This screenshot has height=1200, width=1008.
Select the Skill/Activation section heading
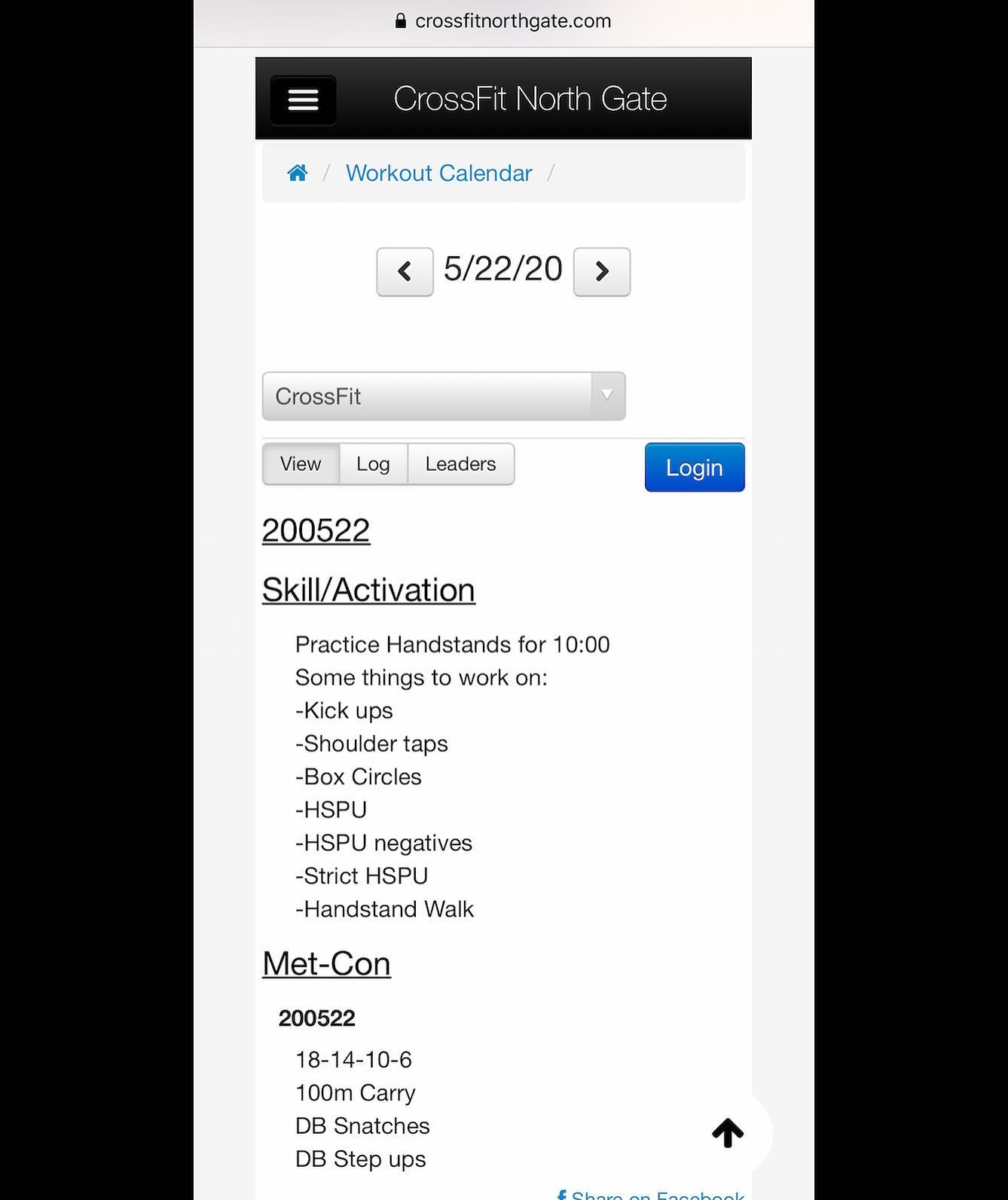[x=368, y=590]
